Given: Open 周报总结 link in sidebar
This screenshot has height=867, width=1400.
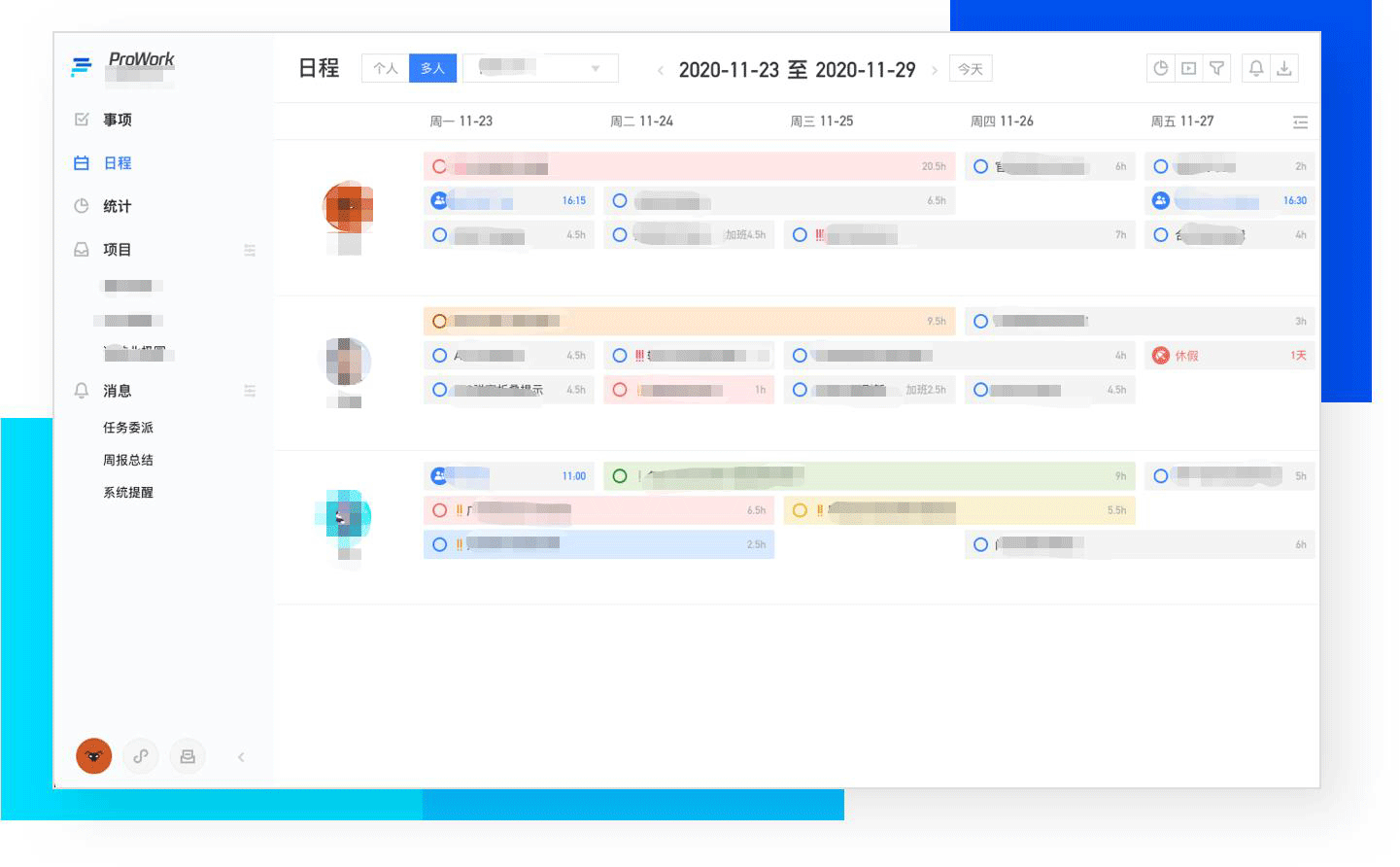Looking at the screenshot, I should [128, 460].
